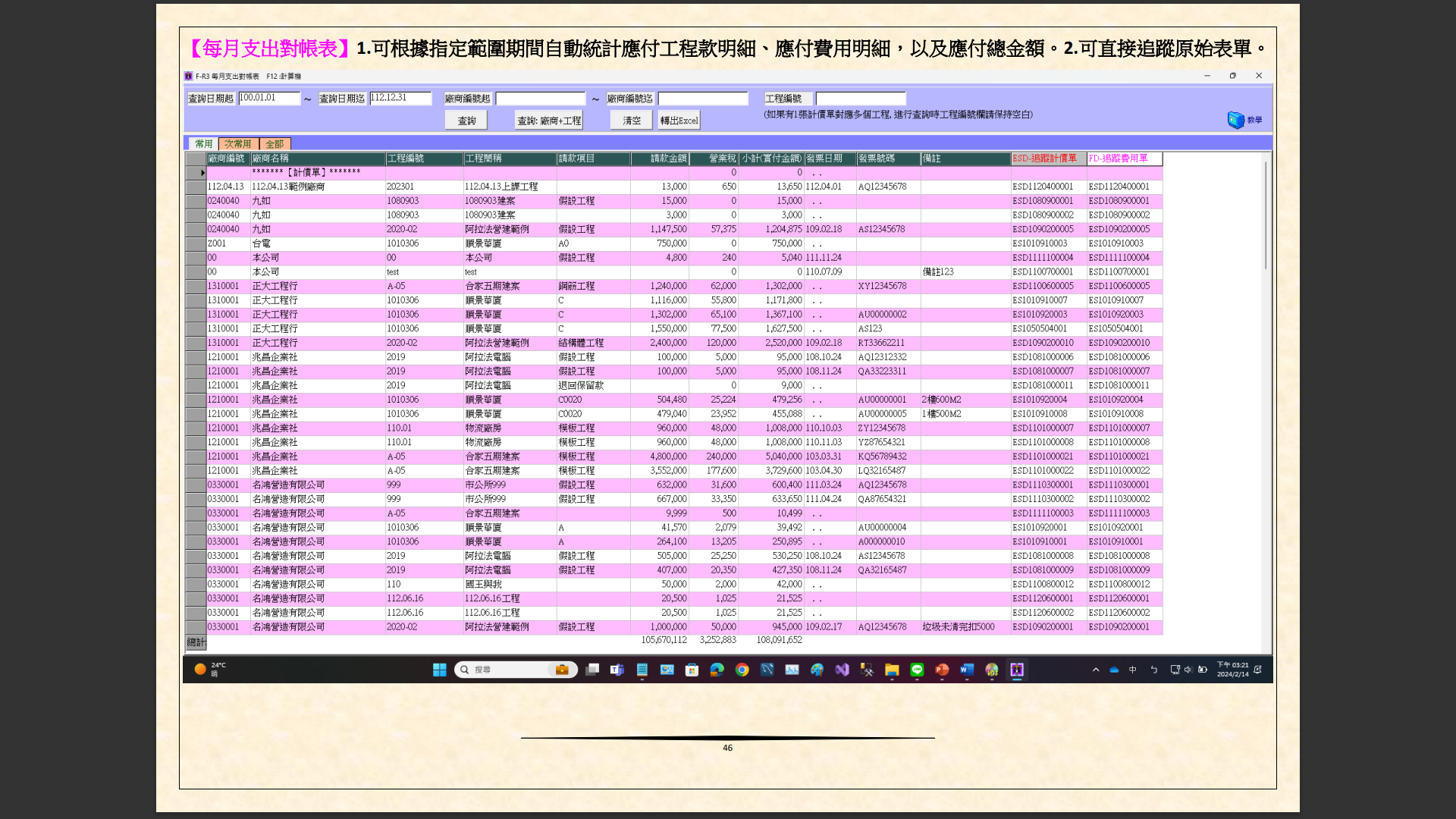The image size is (1456, 819).
Task: Open the LINE app on the taskbar
Action: (917, 670)
